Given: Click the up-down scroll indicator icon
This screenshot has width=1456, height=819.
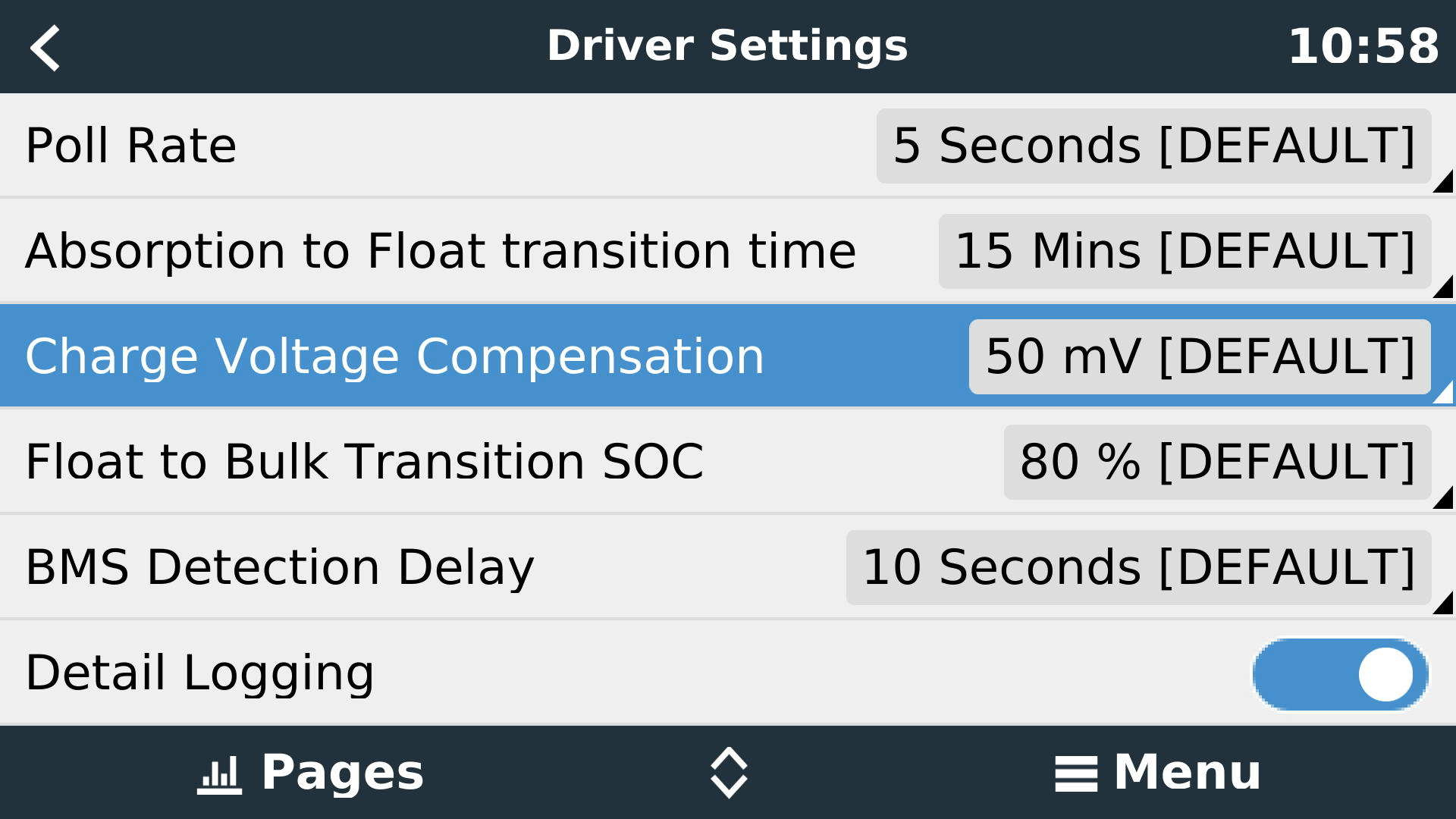Looking at the screenshot, I should coord(729,773).
